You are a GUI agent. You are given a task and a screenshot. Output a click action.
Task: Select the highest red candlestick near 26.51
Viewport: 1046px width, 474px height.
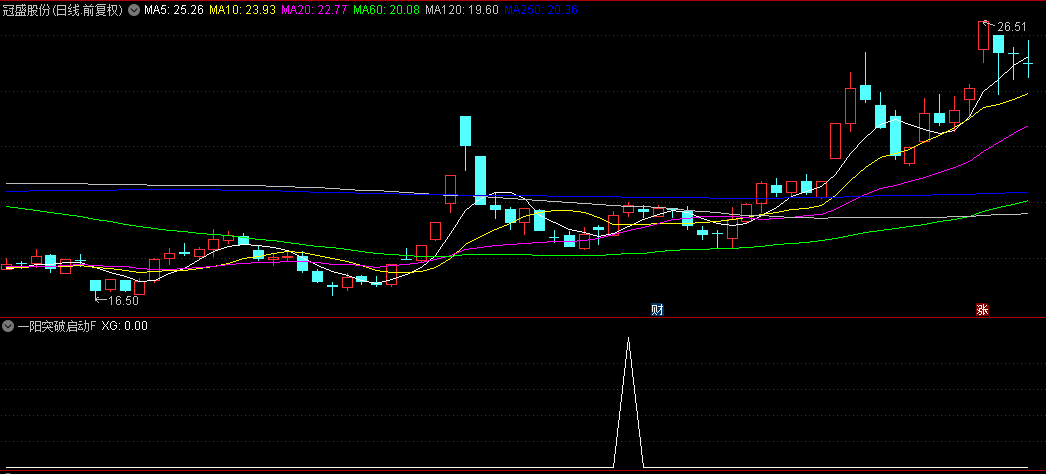983,35
